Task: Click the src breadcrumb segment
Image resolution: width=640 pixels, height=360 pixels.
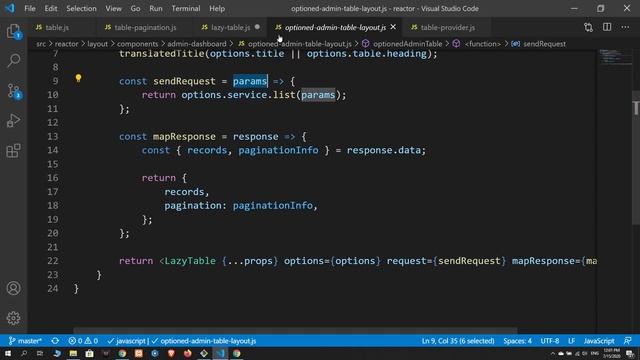Action: [x=41, y=44]
